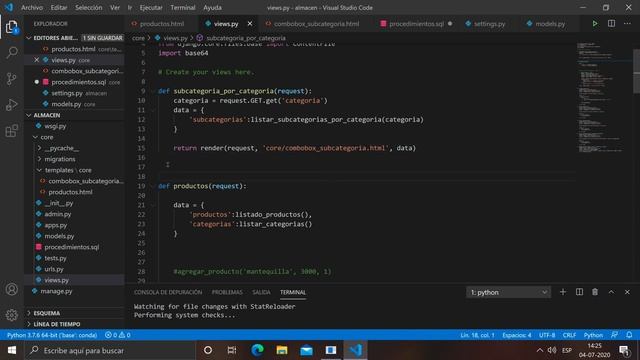Screen dimensions: 640x360
Task: Click feedback icon in status bar
Action: click(x=614, y=335)
